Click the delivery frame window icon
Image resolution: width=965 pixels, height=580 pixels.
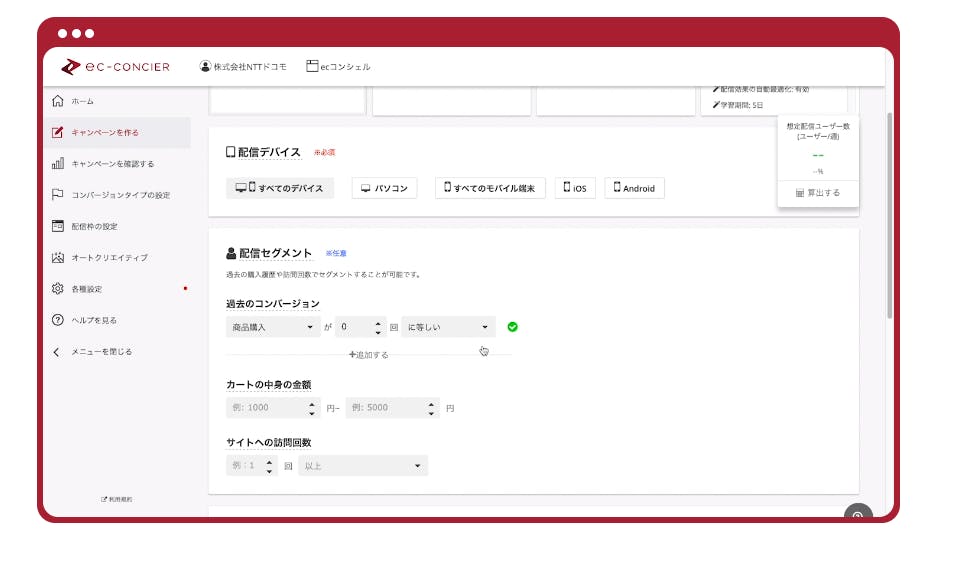pos(58,226)
